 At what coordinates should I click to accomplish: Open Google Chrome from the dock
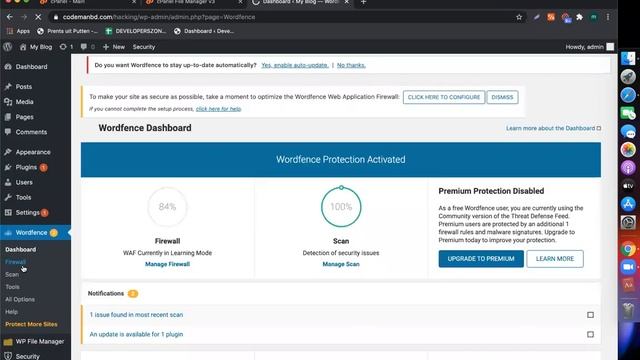(628, 249)
